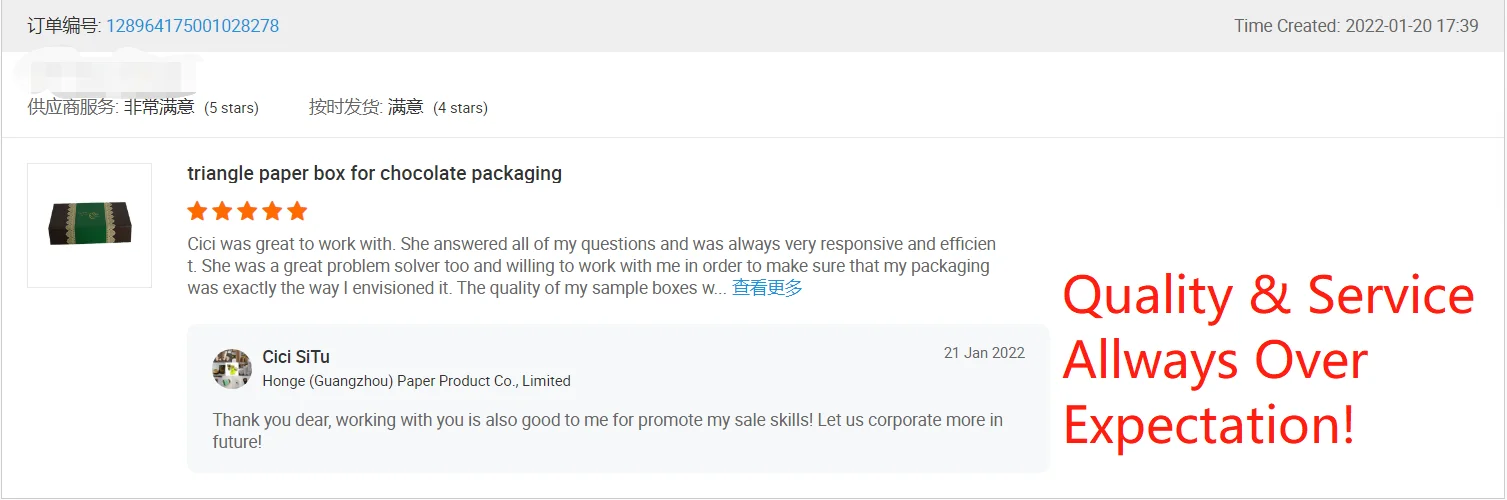
Task: Click the red Quality & Service banner text
Action: (x=1267, y=360)
